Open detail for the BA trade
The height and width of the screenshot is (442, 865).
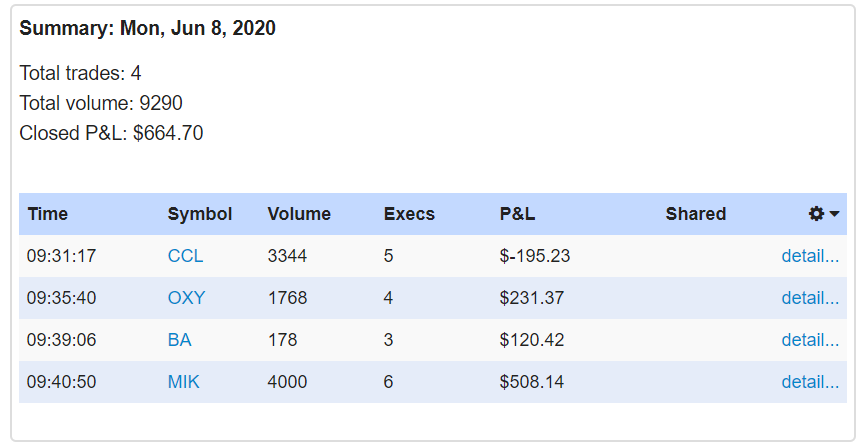[x=810, y=340]
